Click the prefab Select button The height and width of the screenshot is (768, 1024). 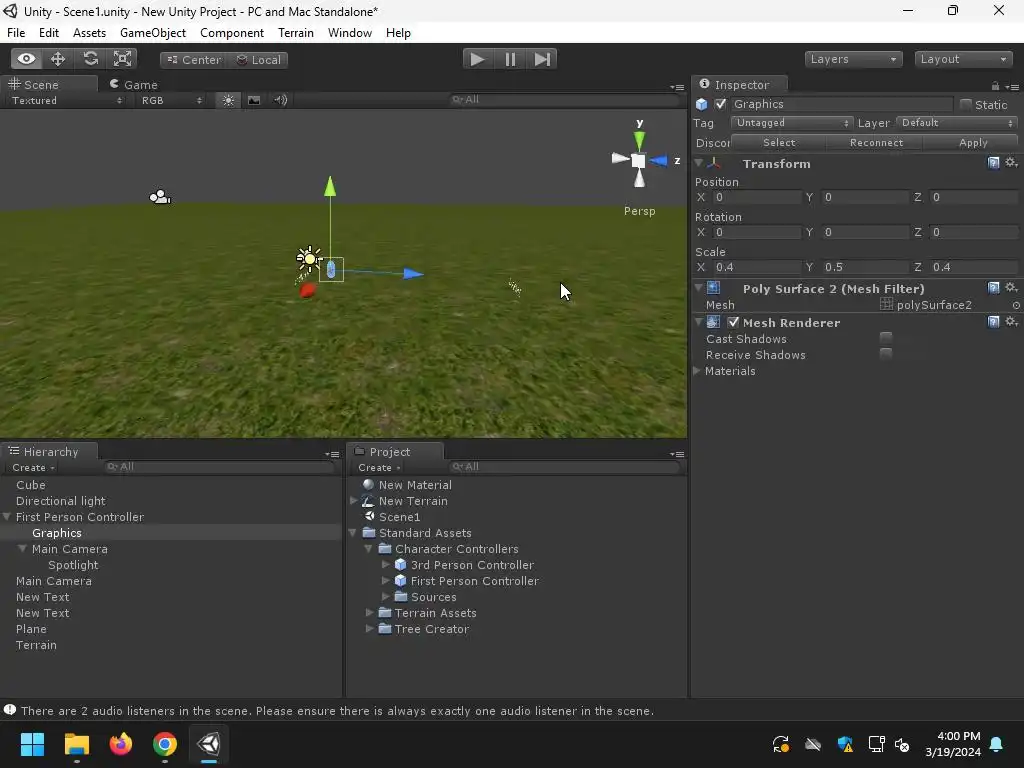click(x=779, y=142)
